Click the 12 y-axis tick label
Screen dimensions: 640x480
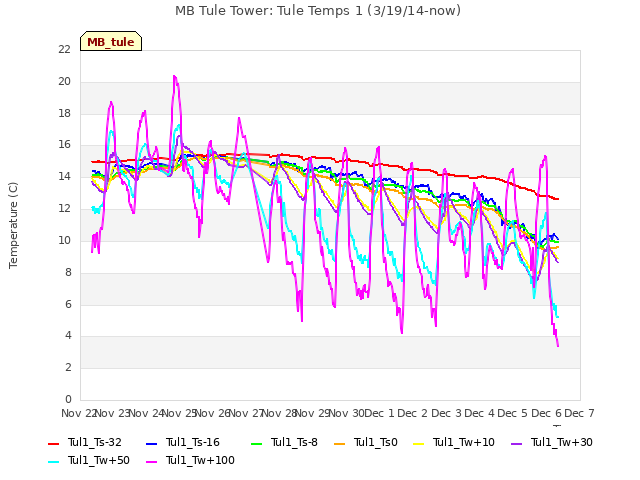pos(64,209)
